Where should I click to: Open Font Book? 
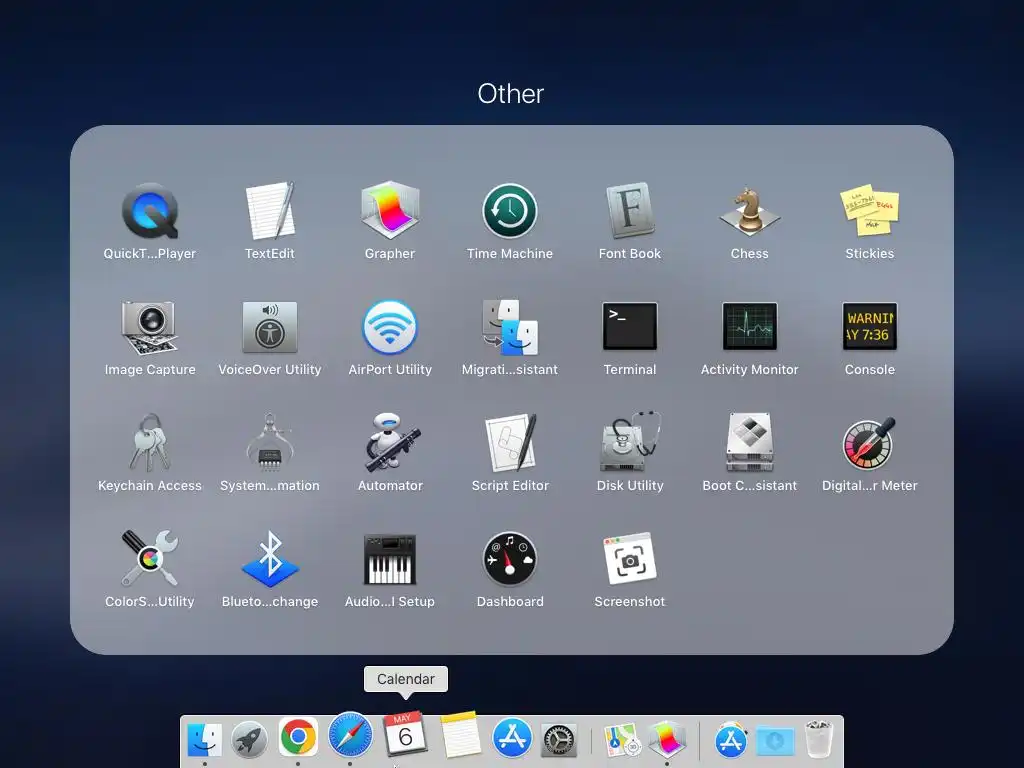pos(630,210)
